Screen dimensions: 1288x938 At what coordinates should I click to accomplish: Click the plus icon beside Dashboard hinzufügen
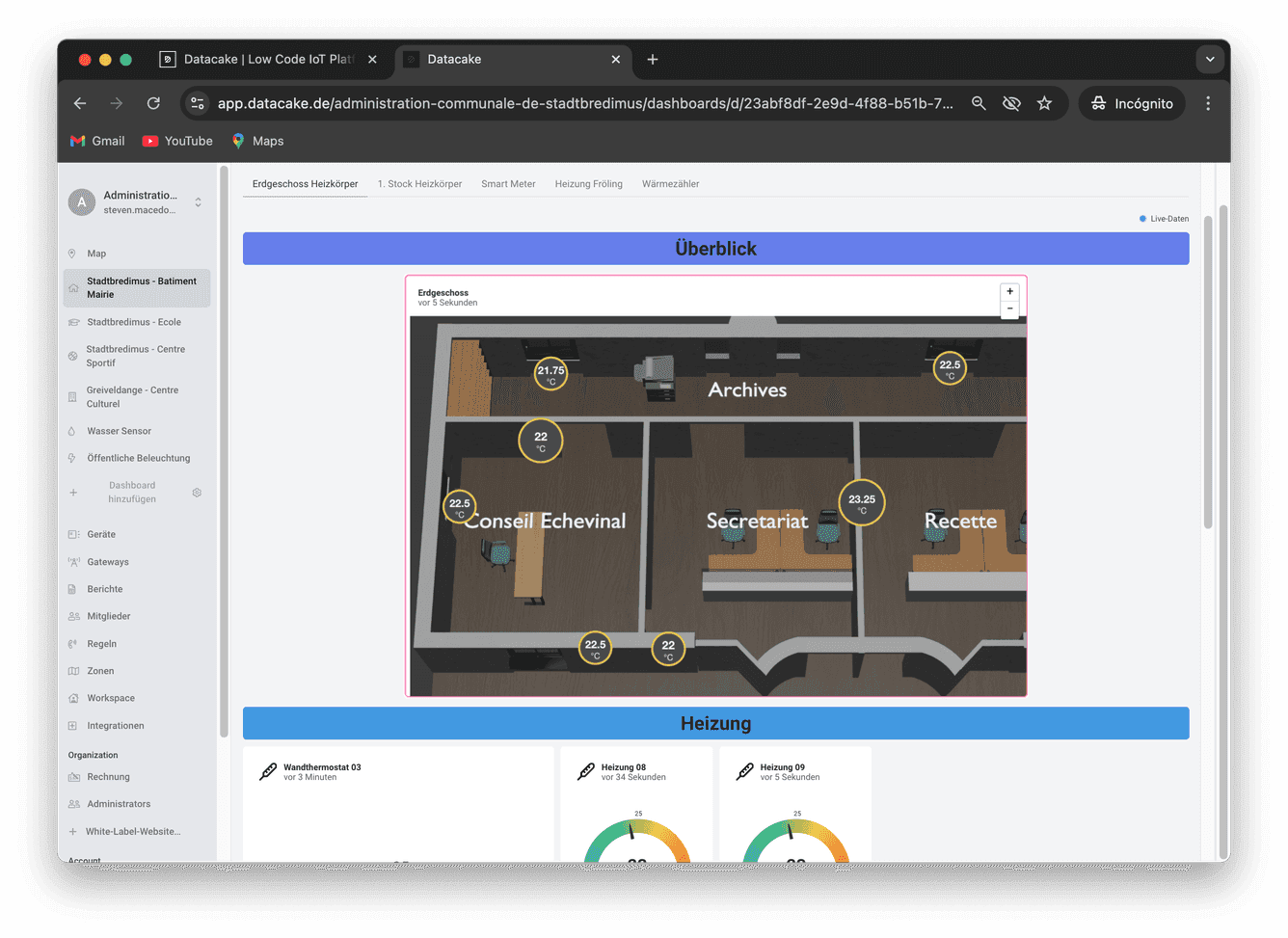pos(73,493)
